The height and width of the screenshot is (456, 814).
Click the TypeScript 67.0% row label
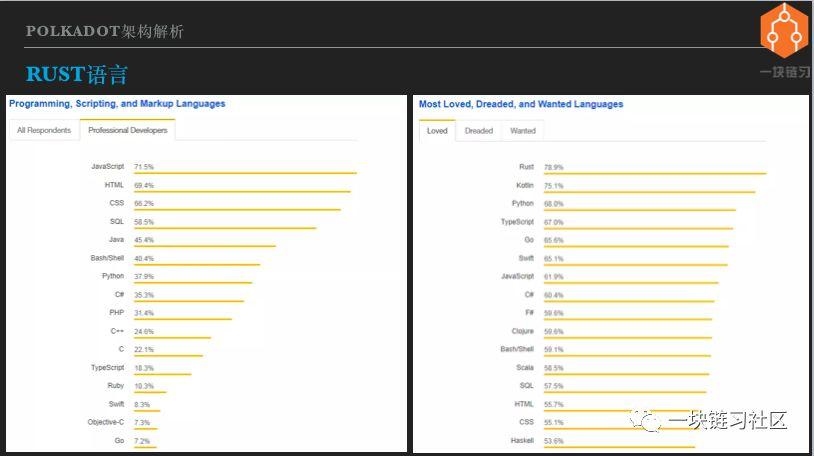[x=517, y=222]
